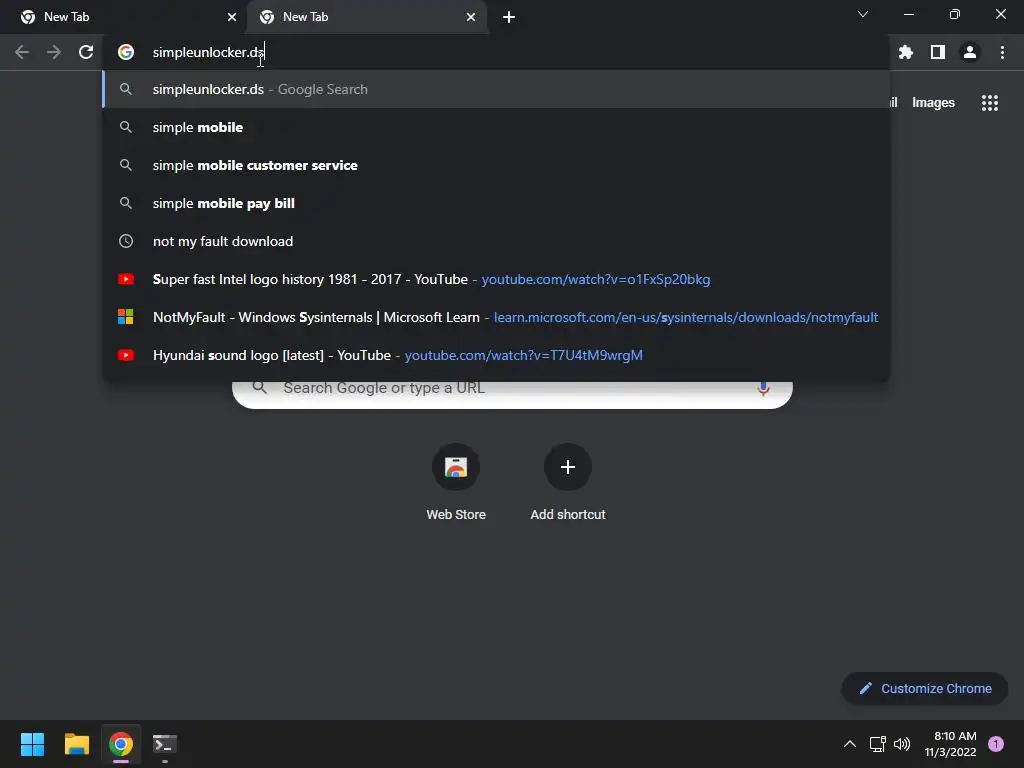Click the voice search microphone
The image size is (1024, 768).
763,389
